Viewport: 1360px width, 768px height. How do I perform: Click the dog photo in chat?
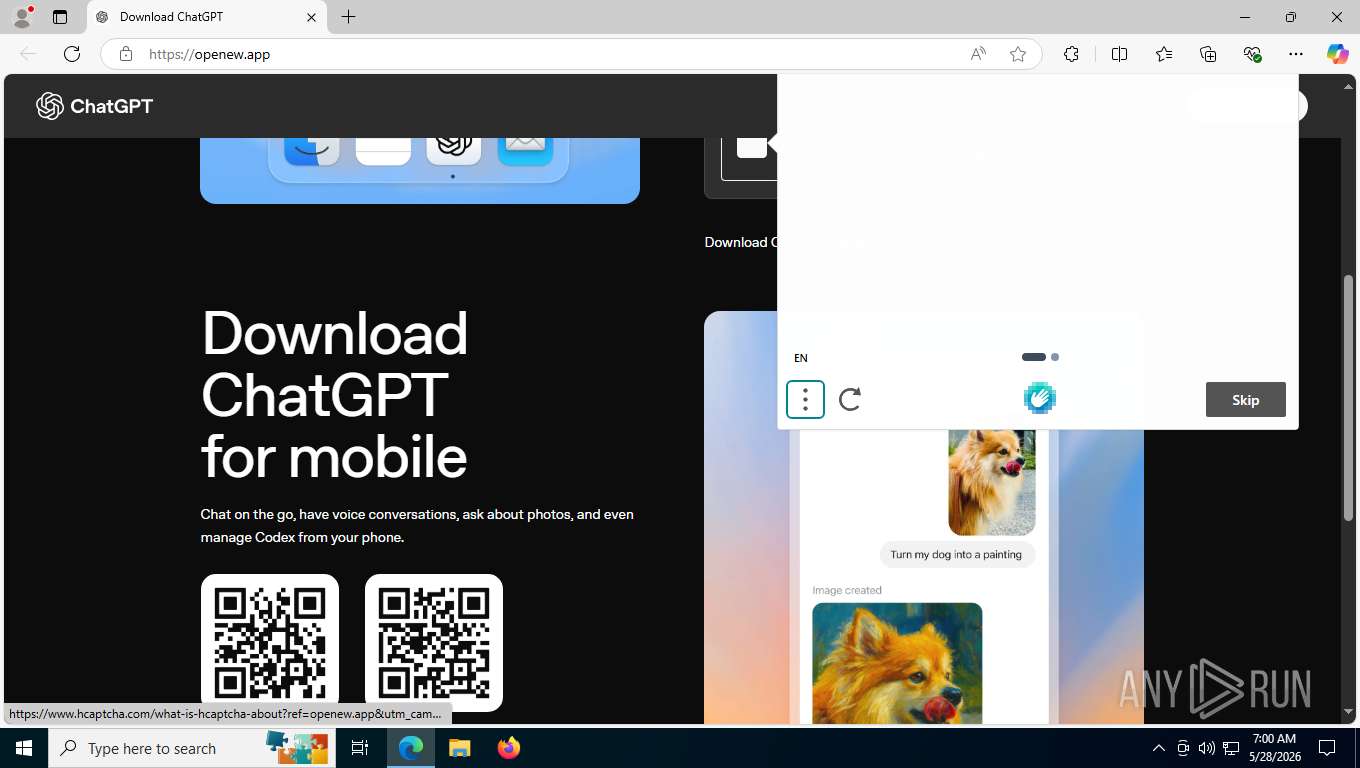point(992,482)
